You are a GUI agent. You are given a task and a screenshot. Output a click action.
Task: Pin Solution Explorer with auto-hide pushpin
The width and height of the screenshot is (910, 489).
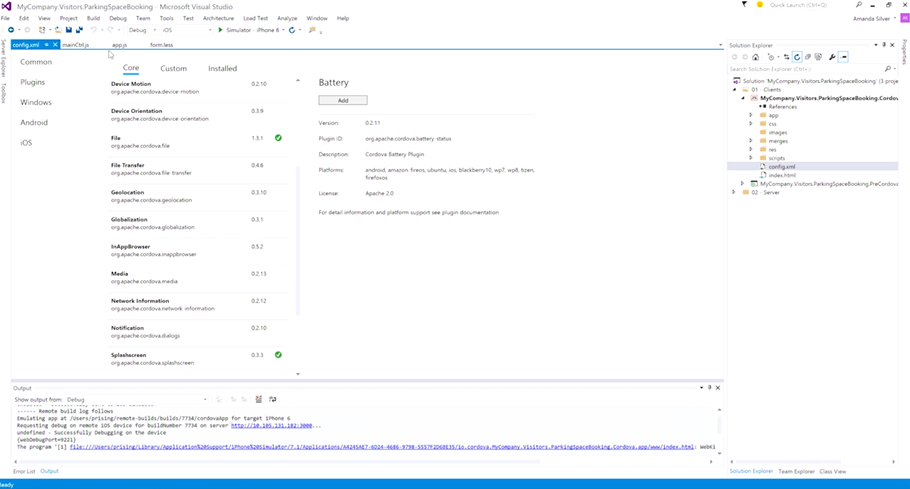coord(884,45)
